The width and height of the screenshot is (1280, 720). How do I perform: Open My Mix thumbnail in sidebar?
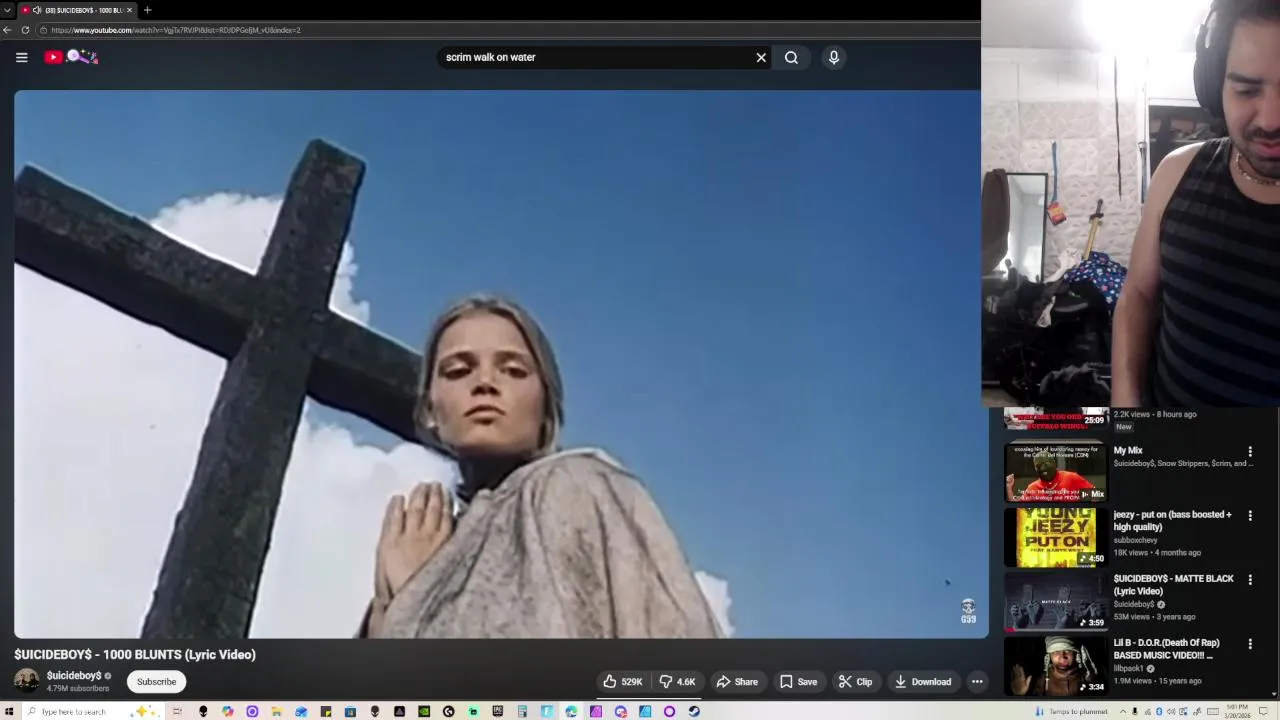1055,472
